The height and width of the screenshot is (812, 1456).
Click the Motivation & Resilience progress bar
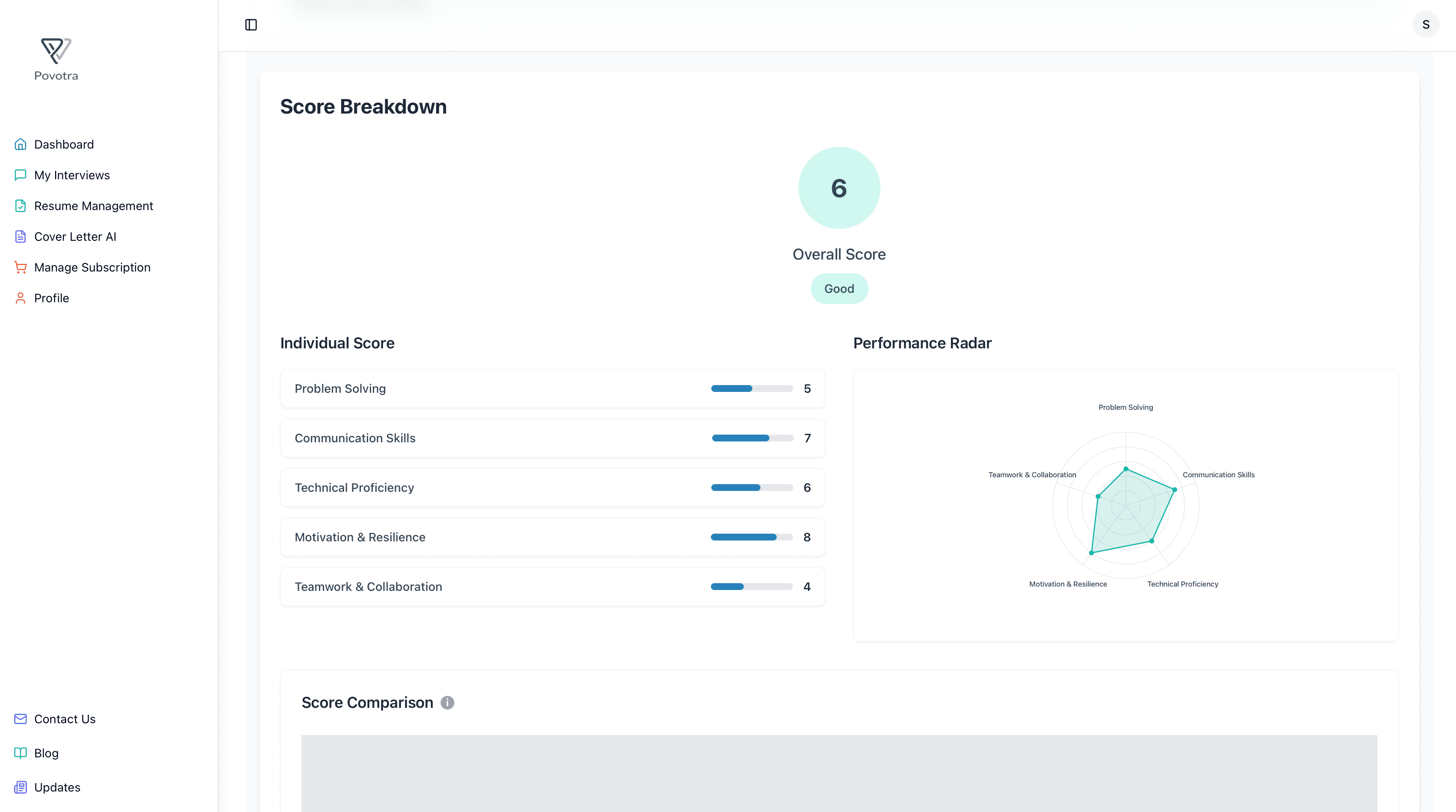(x=752, y=537)
